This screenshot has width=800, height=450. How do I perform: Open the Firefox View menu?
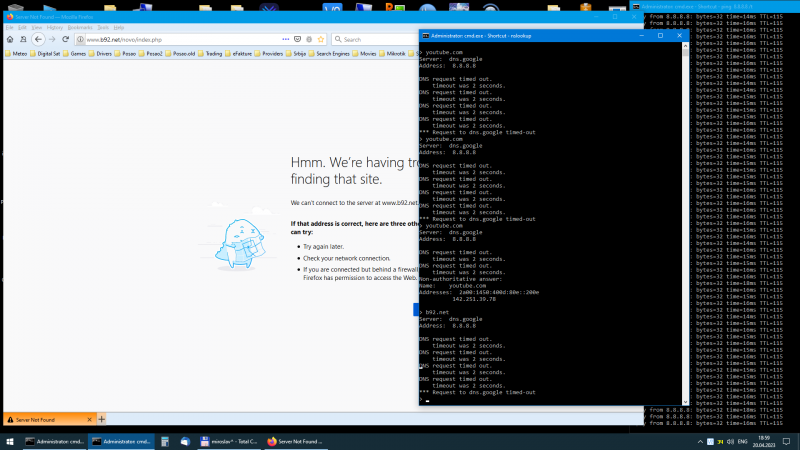37,28
